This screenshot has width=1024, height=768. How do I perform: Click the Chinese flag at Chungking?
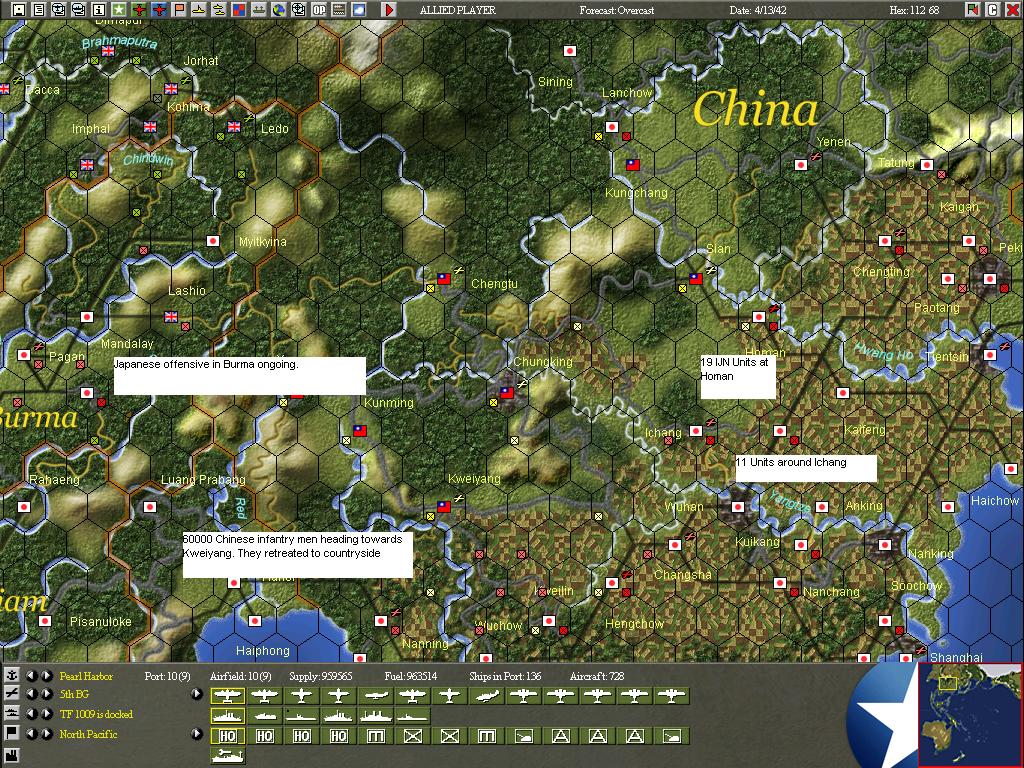pyautogui.click(x=507, y=392)
